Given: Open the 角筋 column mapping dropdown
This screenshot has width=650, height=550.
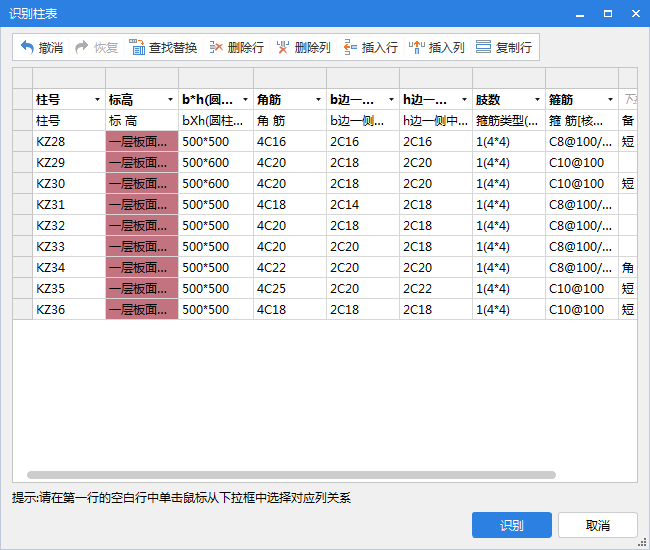Looking at the screenshot, I should point(318,99).
